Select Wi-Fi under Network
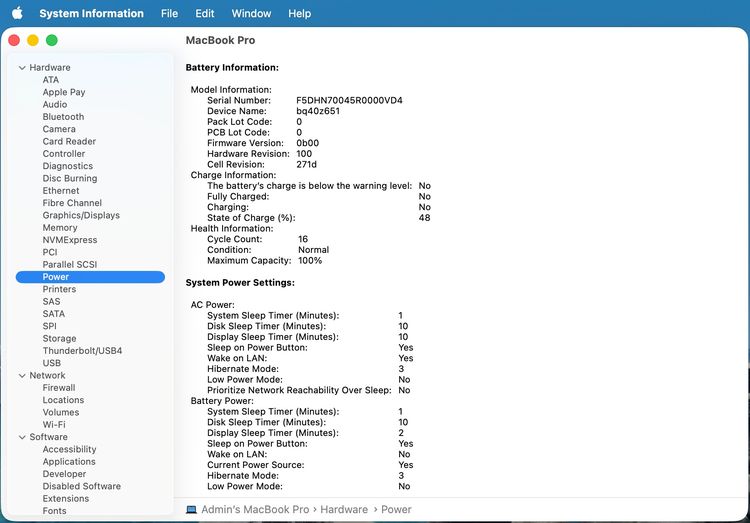Screen dimensions: 750x523 pos(54,425)
